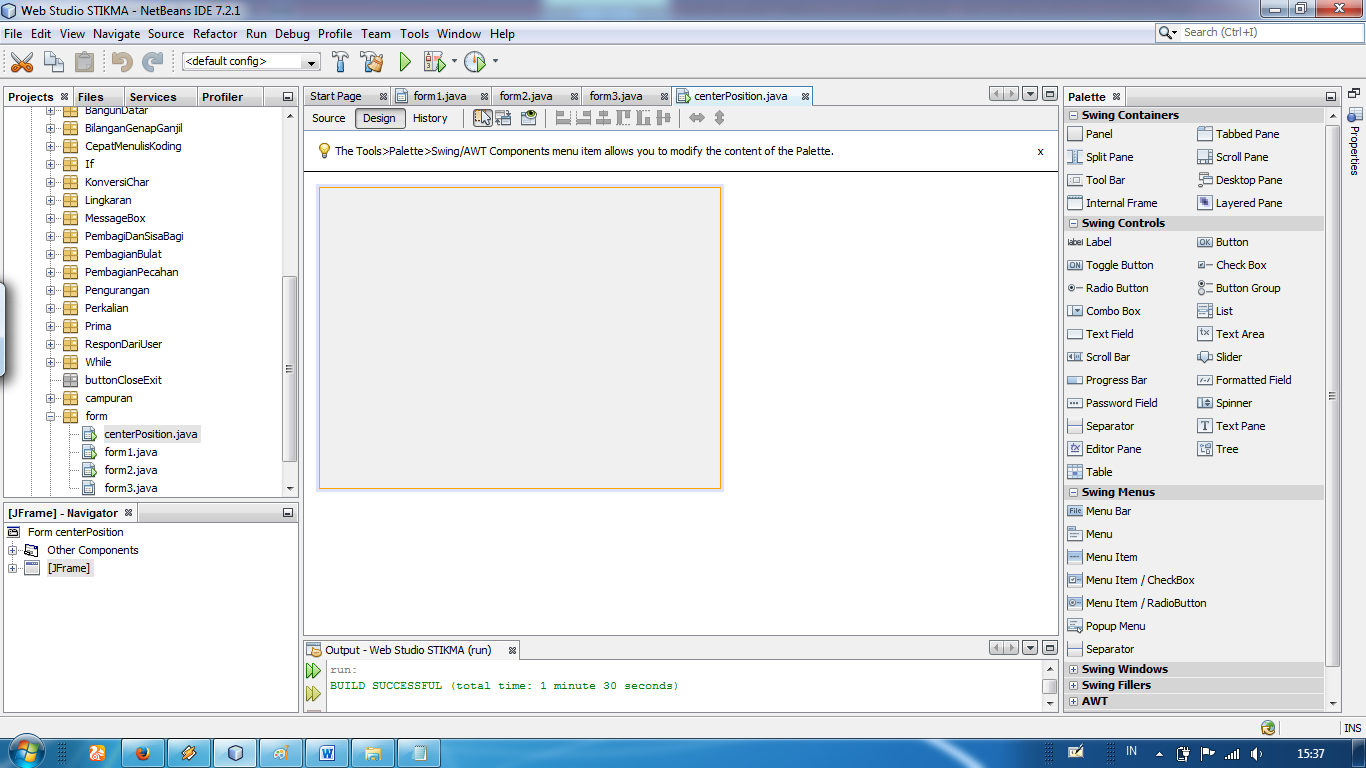This screenshot has height=768, width=1366.
Task: Toggle horizontal resizability with the double-arrow icon
Action: (697, 118)
